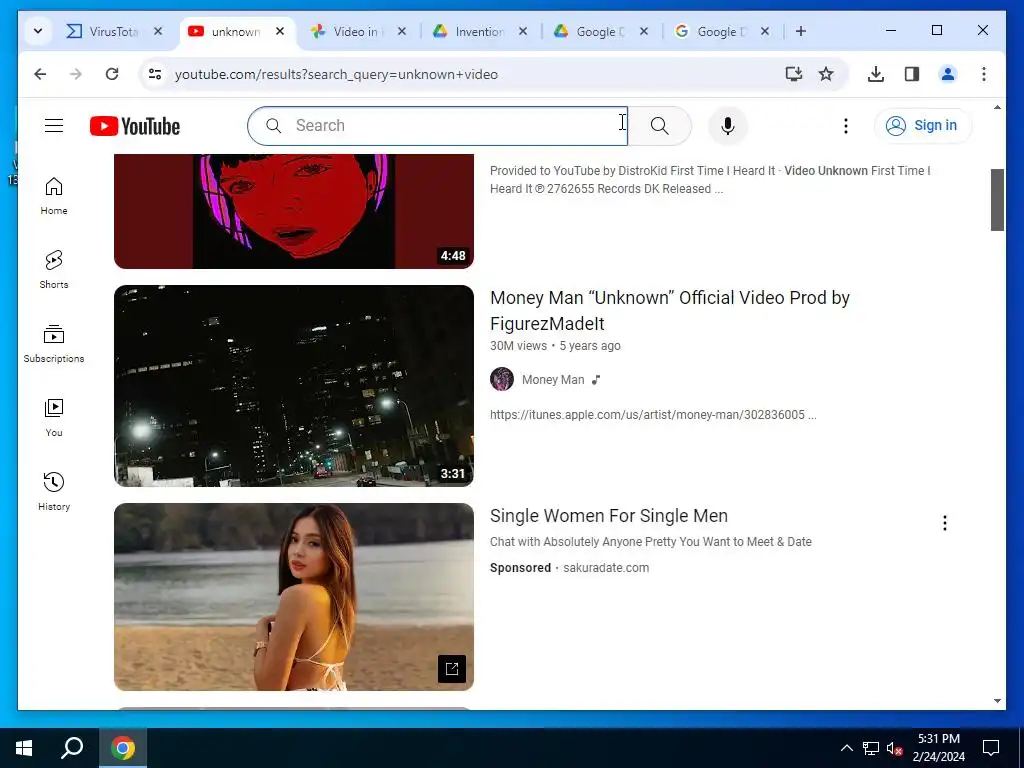Switch to the Video in Google Photos tab
The width and height of the screenshot is (1024, 768).
pyautogui.click(x=358, y=31)
